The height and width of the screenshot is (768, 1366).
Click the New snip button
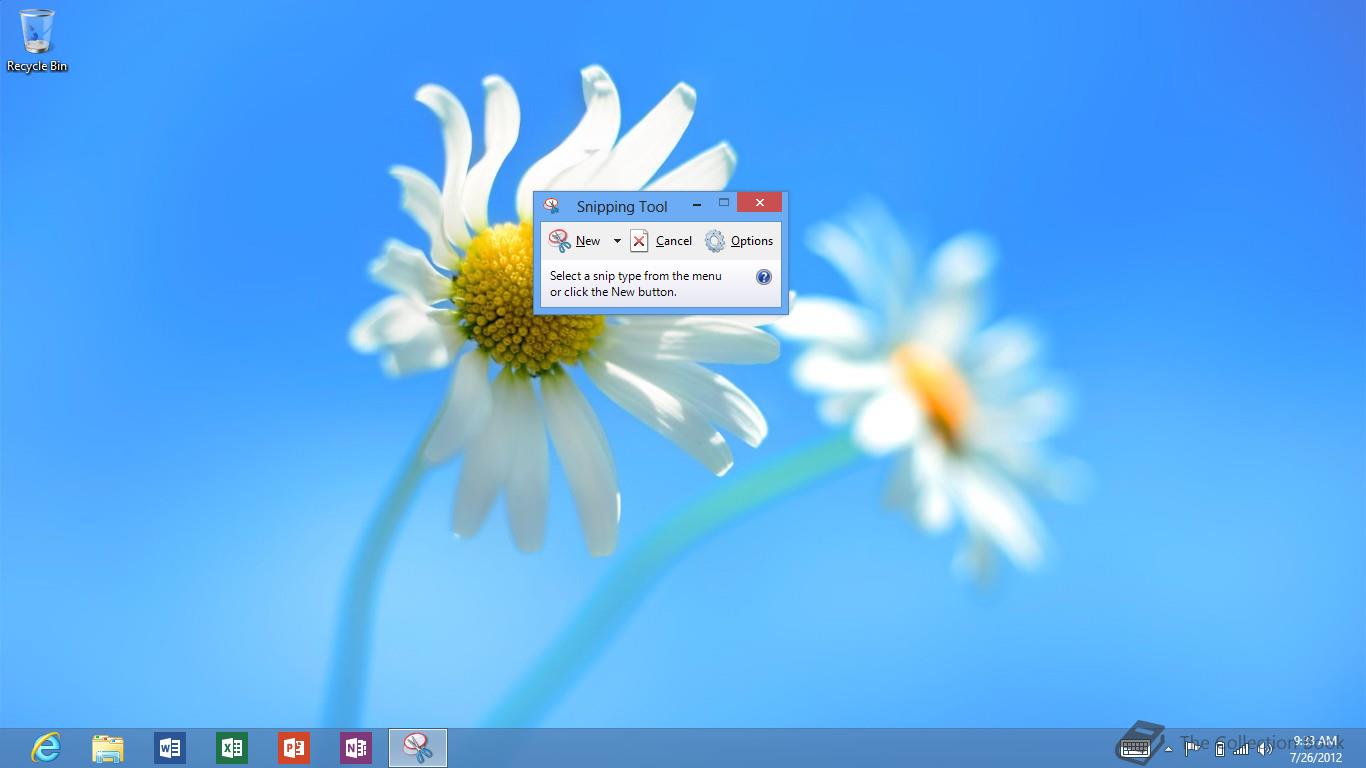575,241
